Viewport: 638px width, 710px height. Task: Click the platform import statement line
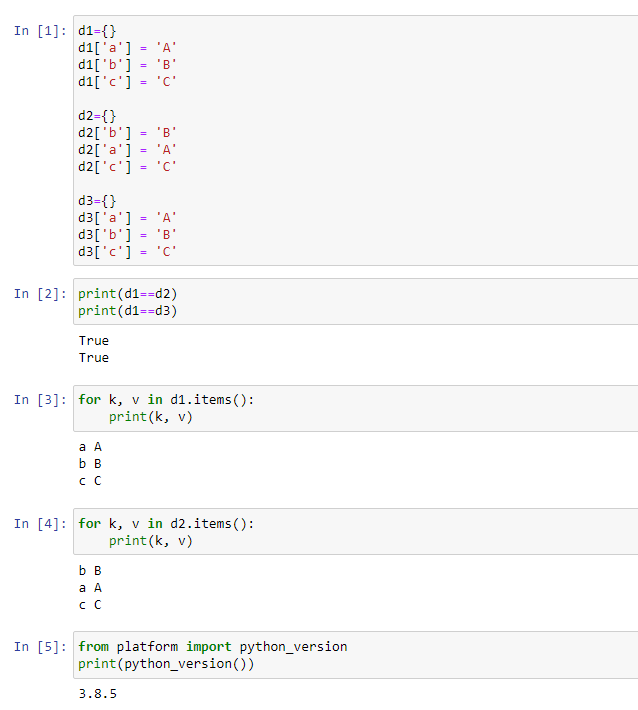[212, 647]
